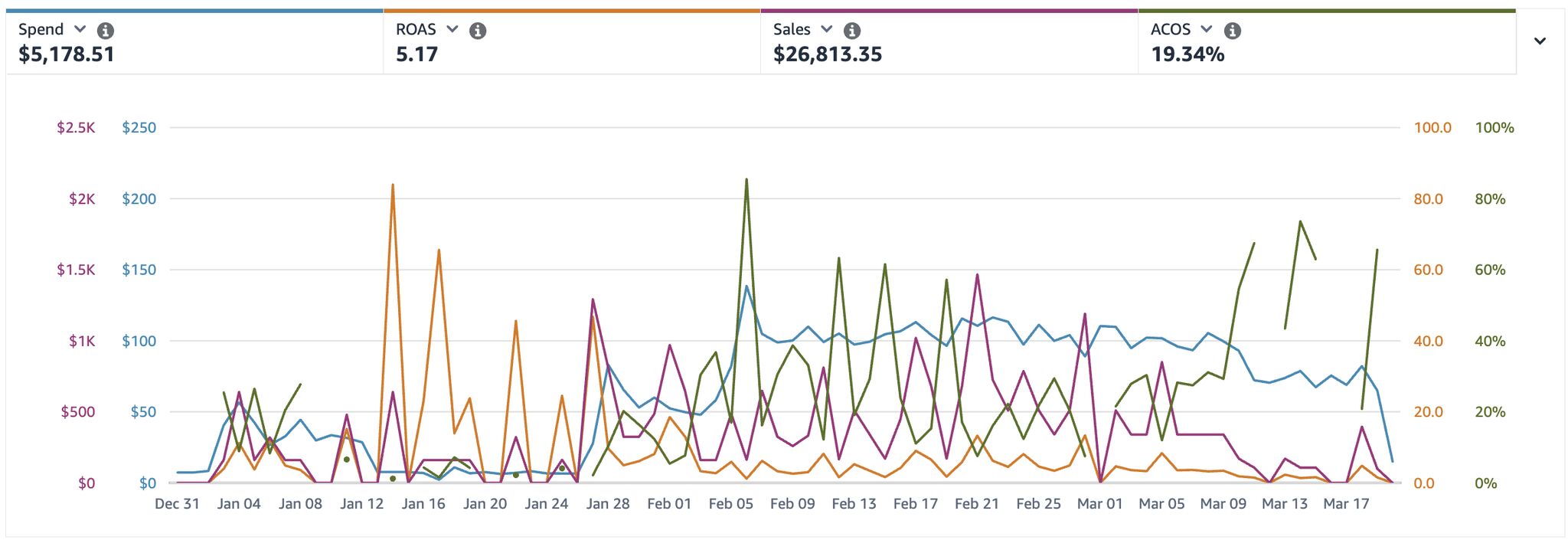Click the Mar 01 date axis label
The image size is (1568, 540).
pos(1099,504)
